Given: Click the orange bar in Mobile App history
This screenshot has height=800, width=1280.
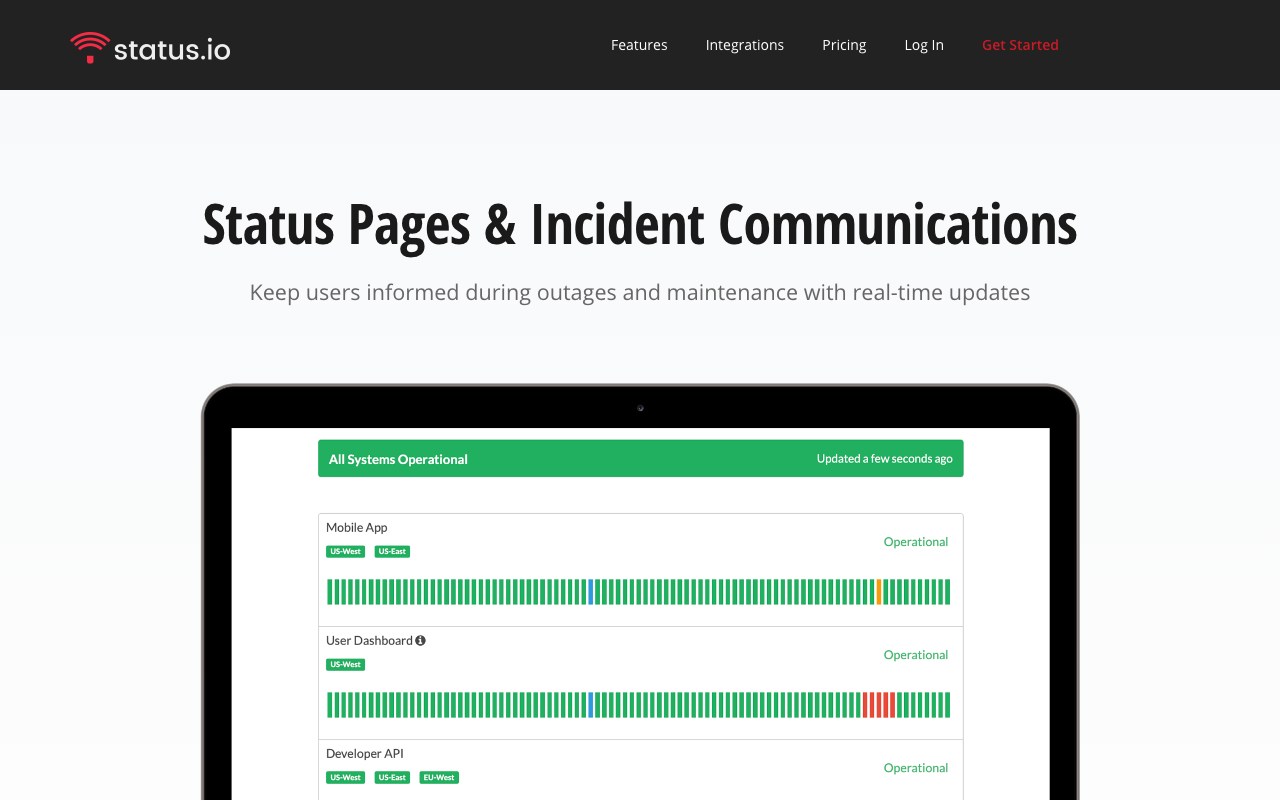Looking at the screenshot, I should [x=879, y=592].
